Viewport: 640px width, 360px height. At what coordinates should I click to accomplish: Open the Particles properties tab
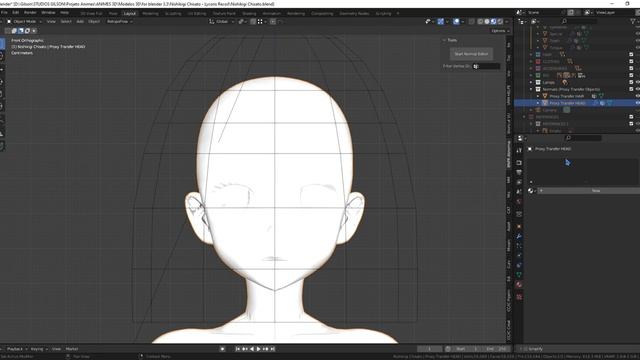pos(519,246)
